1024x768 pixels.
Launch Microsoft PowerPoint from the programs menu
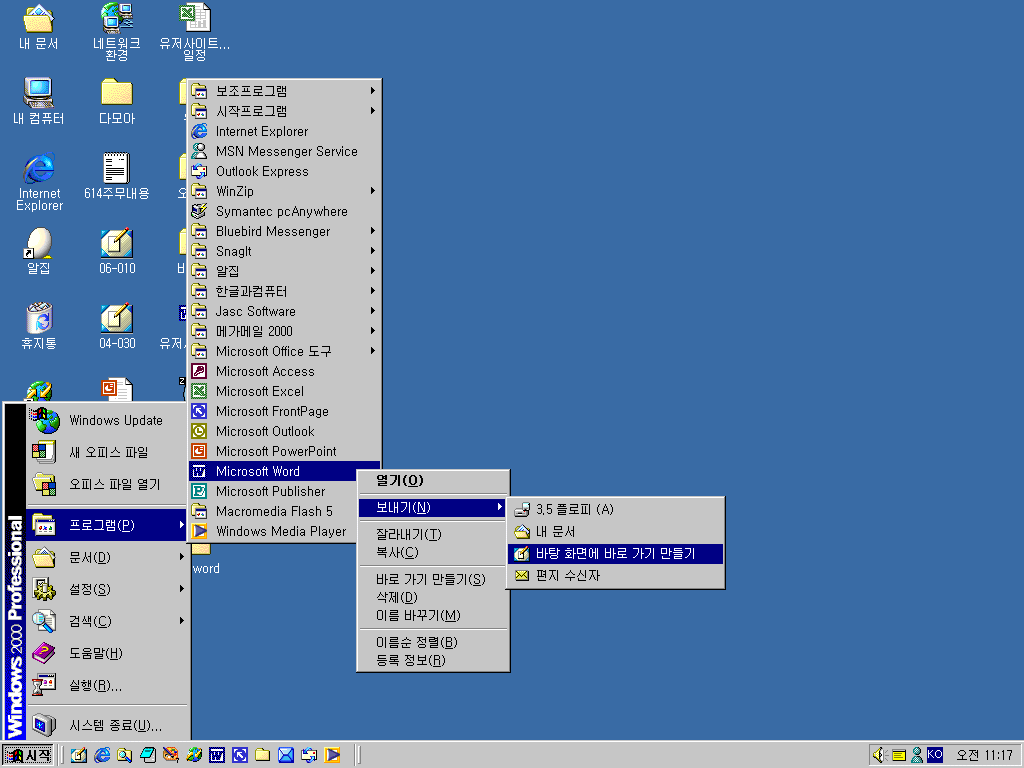(x=284, y=451)
